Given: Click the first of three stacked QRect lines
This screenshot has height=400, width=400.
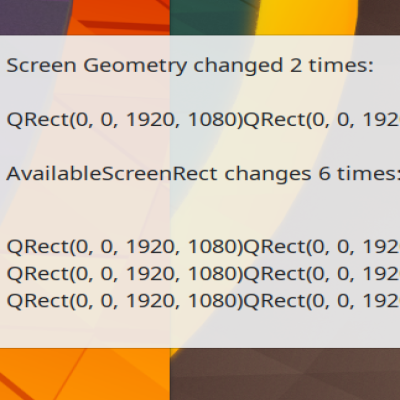Looking at the screenshot, I should [203, 247].
